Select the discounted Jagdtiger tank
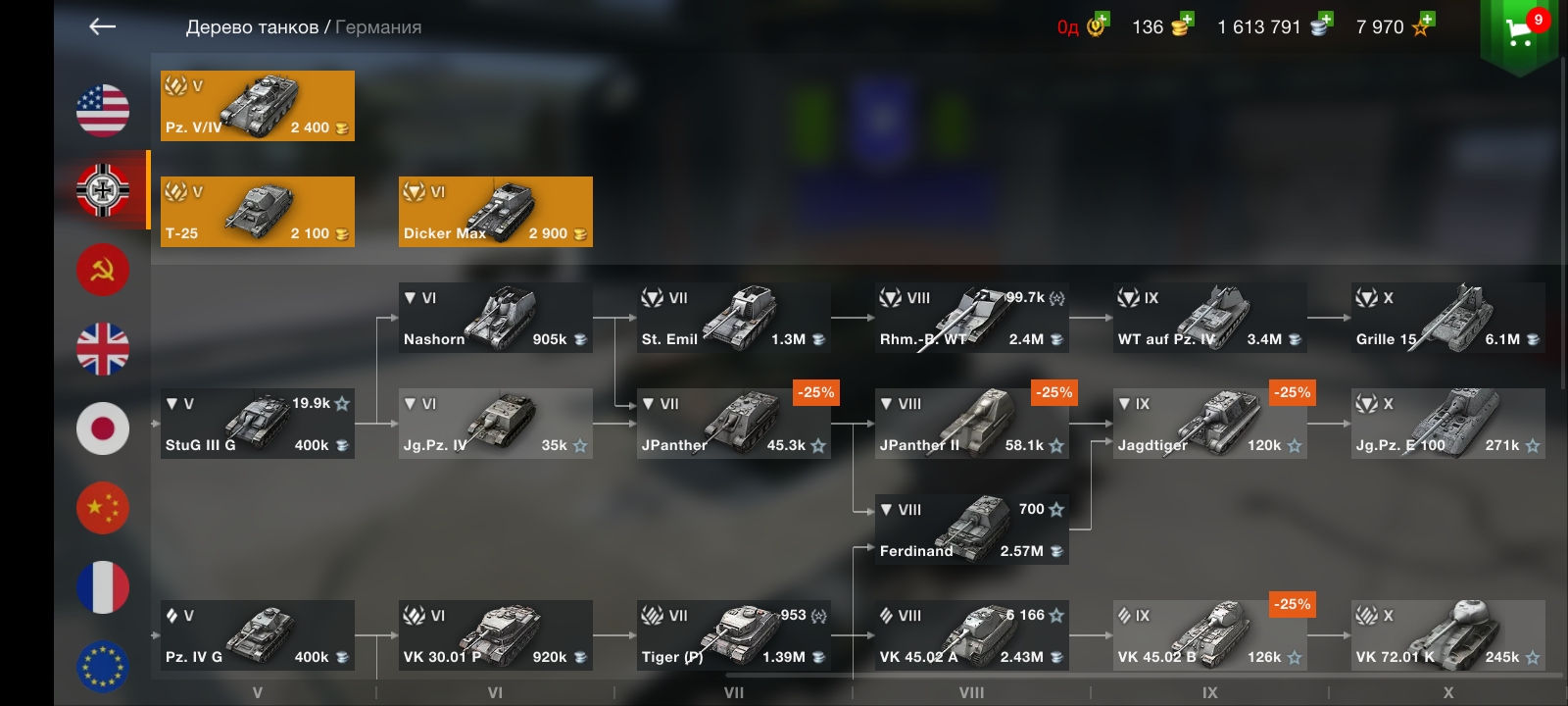This screenshot has height=706, width=1568. click(1210, 424)
